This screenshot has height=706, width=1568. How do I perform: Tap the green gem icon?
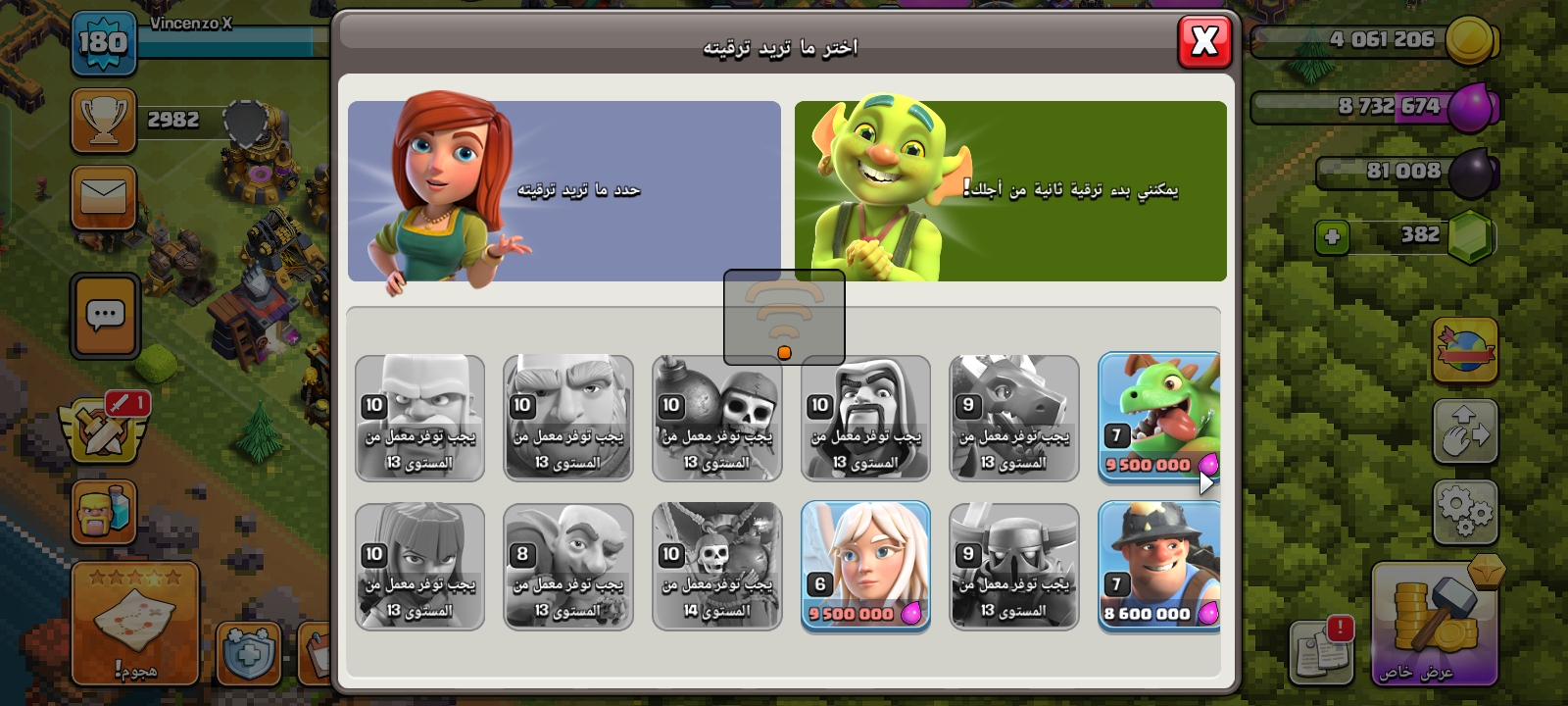(x=1471, y=236)
